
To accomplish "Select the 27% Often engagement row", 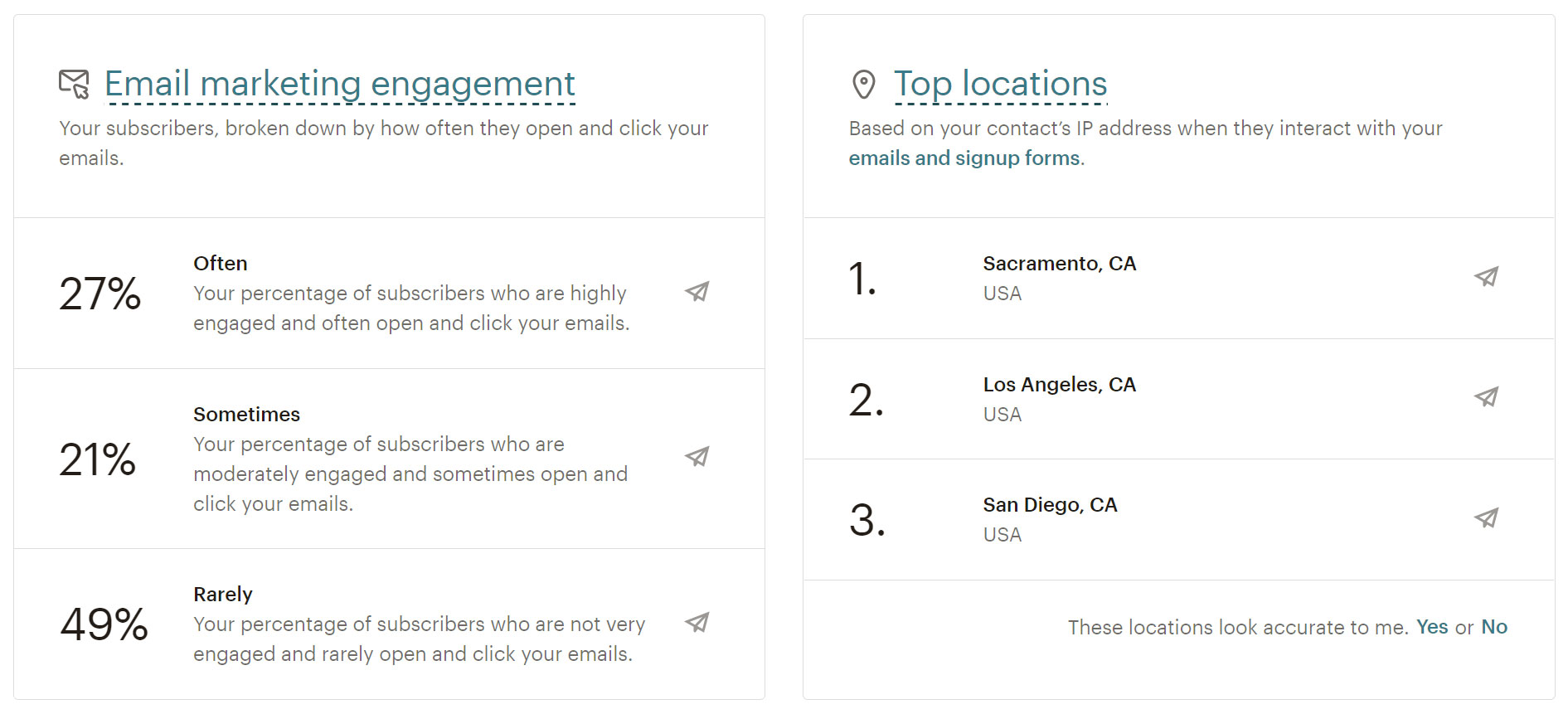I will point(389,294).
